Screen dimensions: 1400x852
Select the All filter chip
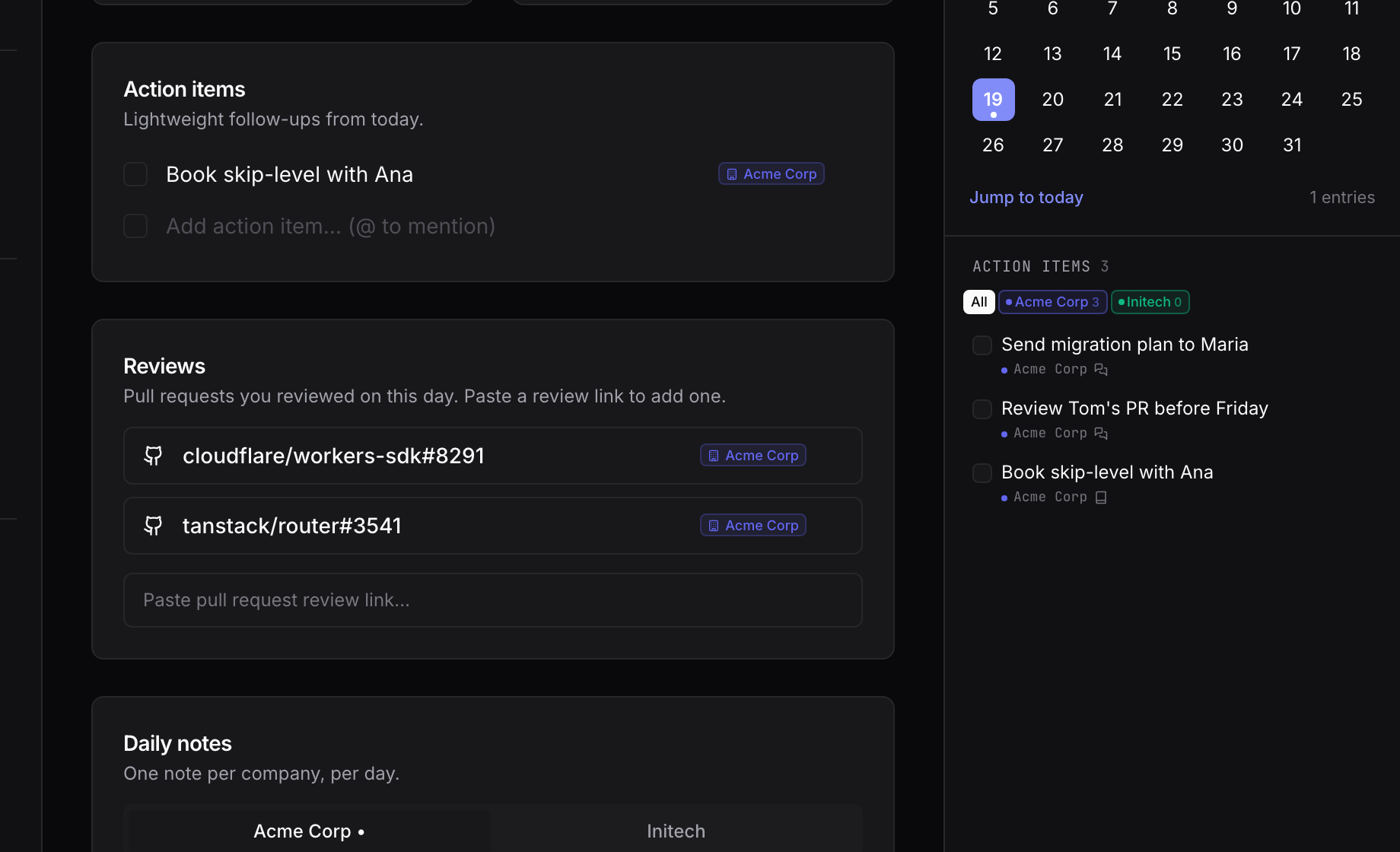point(979,302)
